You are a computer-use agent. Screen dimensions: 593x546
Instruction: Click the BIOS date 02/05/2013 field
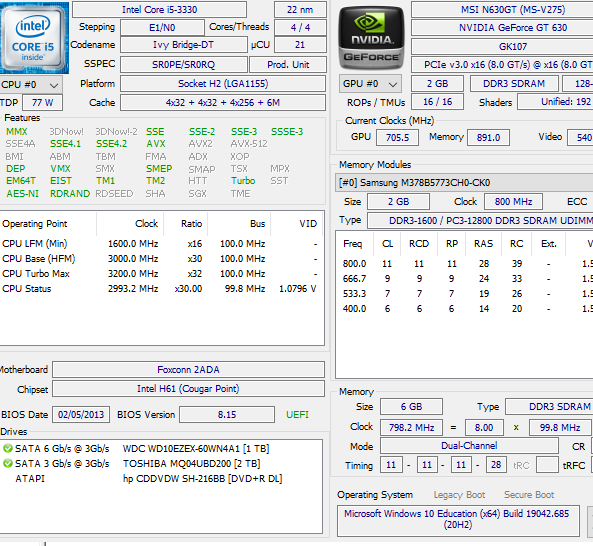(81, 414)
